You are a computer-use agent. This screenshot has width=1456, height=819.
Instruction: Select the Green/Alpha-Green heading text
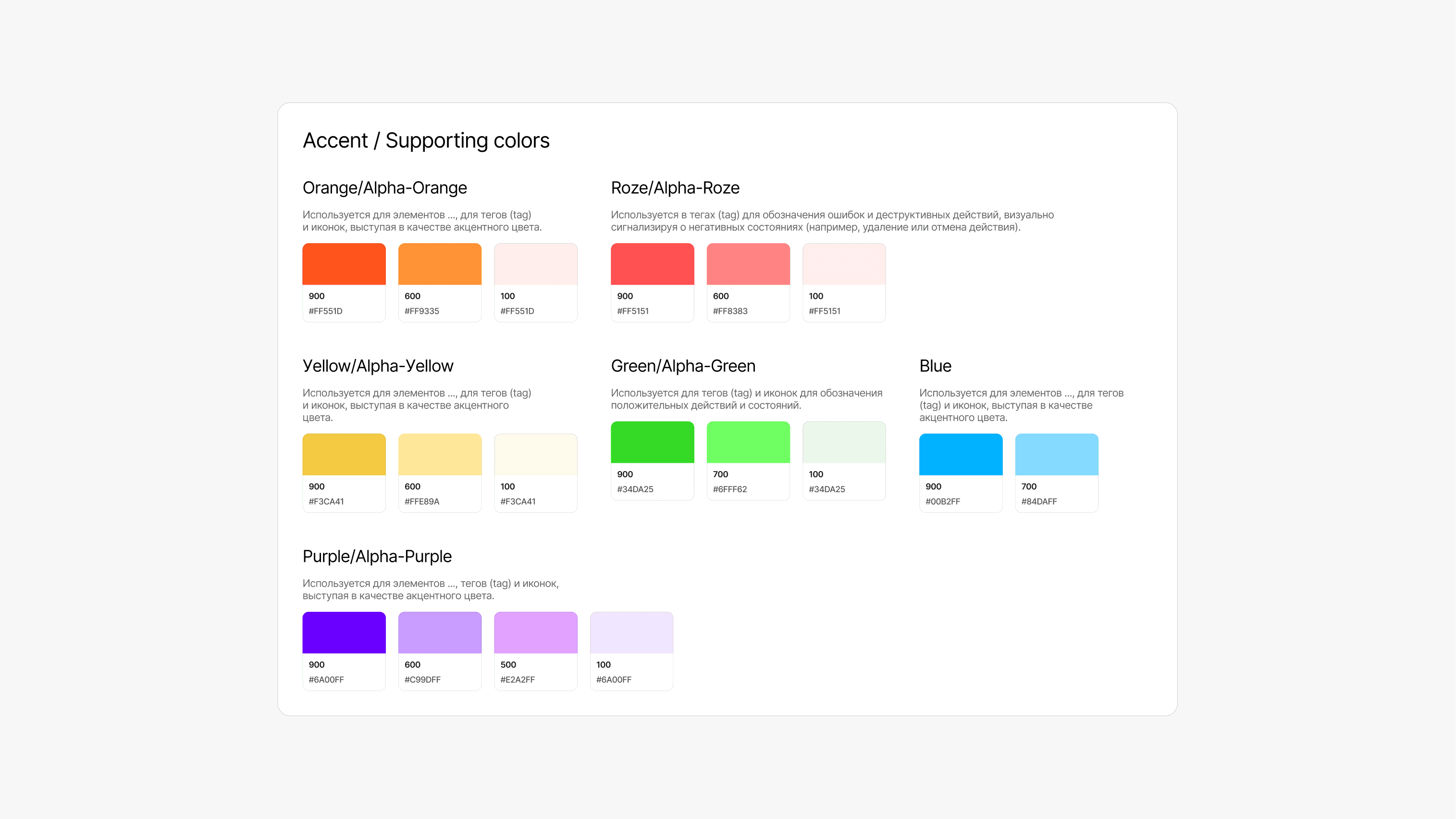tap(683, 366)
